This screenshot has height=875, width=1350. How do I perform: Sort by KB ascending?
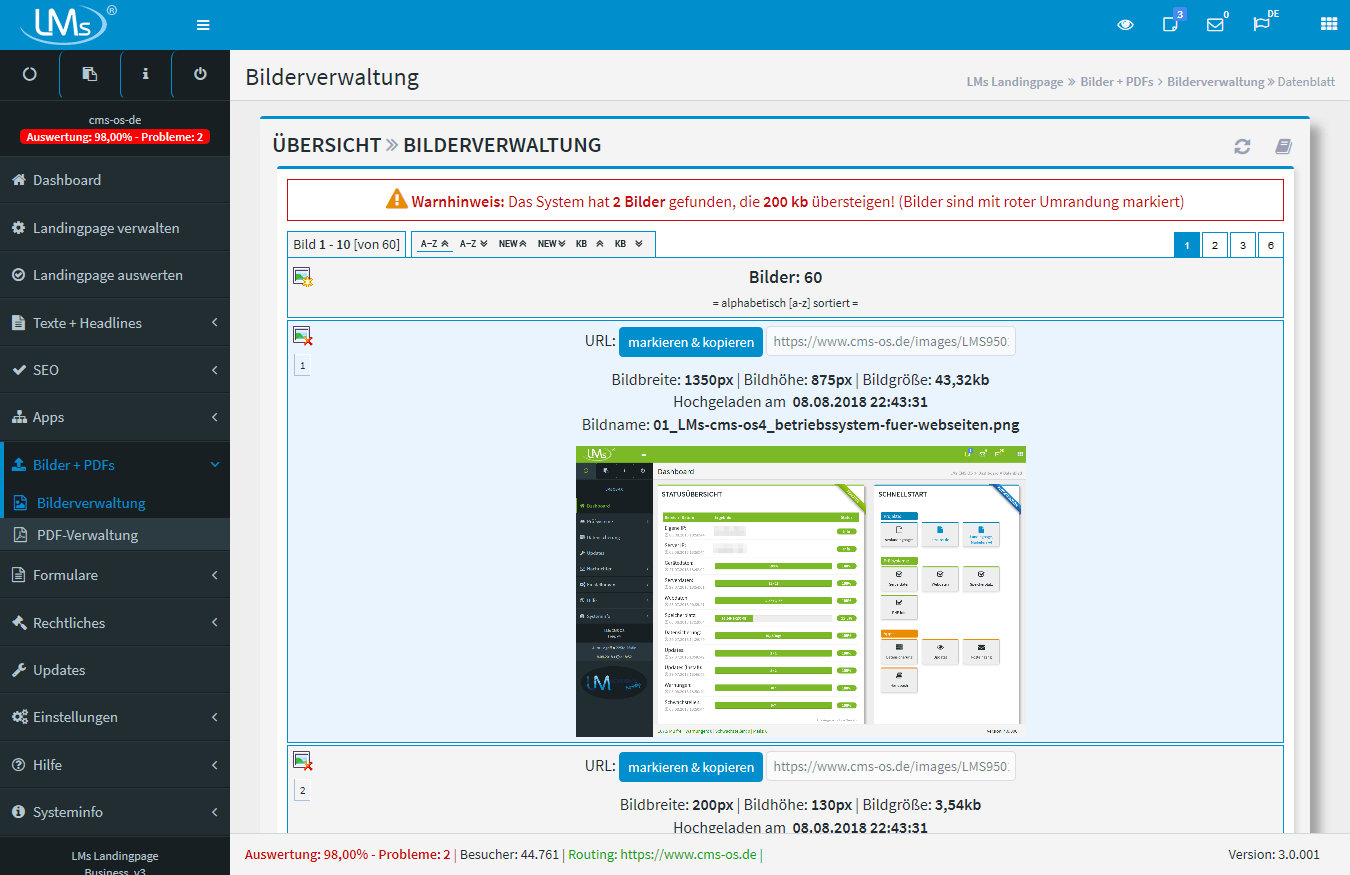tap(589, 244)
